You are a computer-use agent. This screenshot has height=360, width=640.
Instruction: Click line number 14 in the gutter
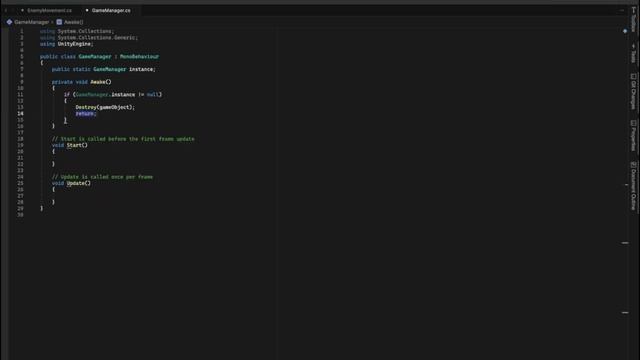(20, 113)
